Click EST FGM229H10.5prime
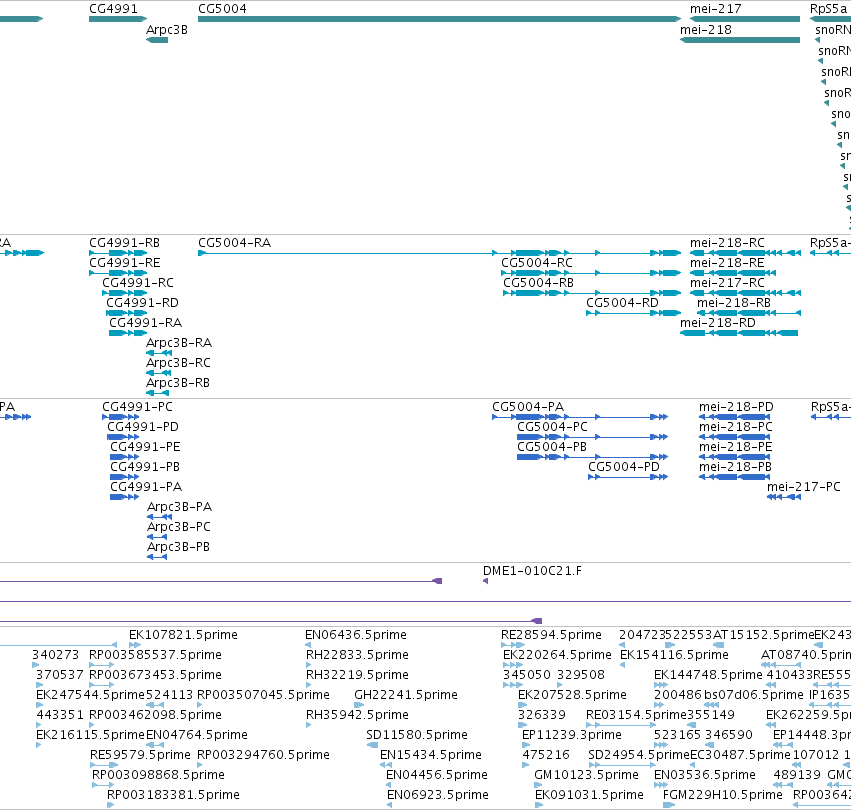The height and width of the screenshot is (810, 851). click(722, 795)
